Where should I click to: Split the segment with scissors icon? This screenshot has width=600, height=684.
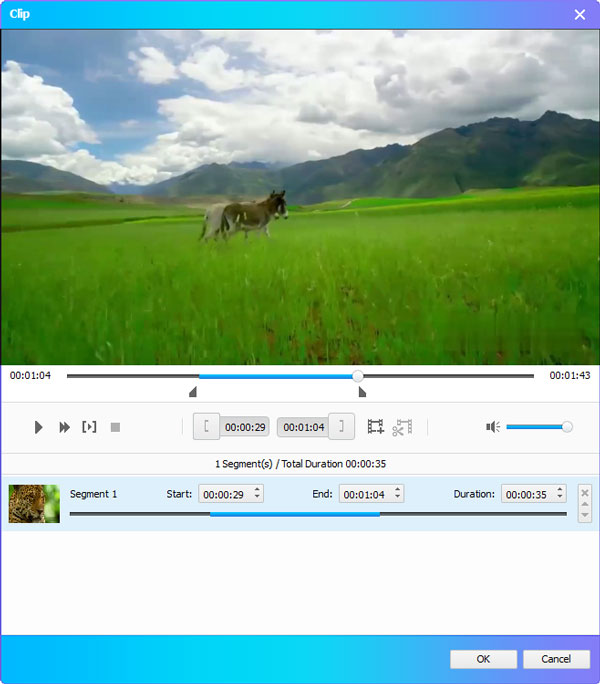(402, 427)
